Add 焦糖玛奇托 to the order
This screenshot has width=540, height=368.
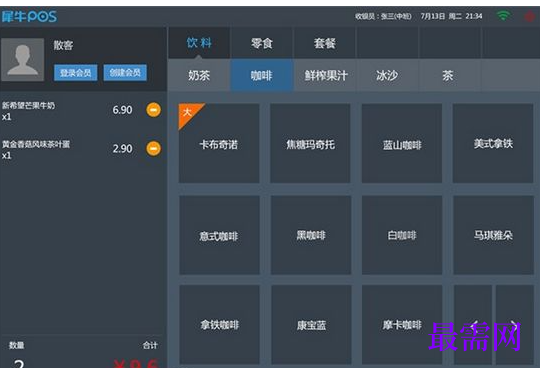tap(310, 143)
